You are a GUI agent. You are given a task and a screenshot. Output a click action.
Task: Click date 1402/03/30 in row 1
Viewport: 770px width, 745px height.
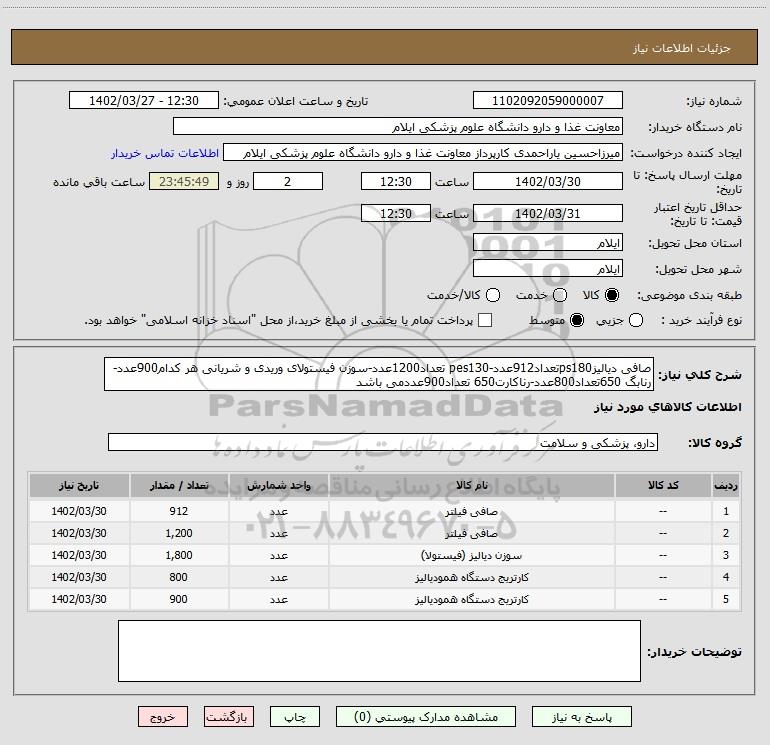79,511
